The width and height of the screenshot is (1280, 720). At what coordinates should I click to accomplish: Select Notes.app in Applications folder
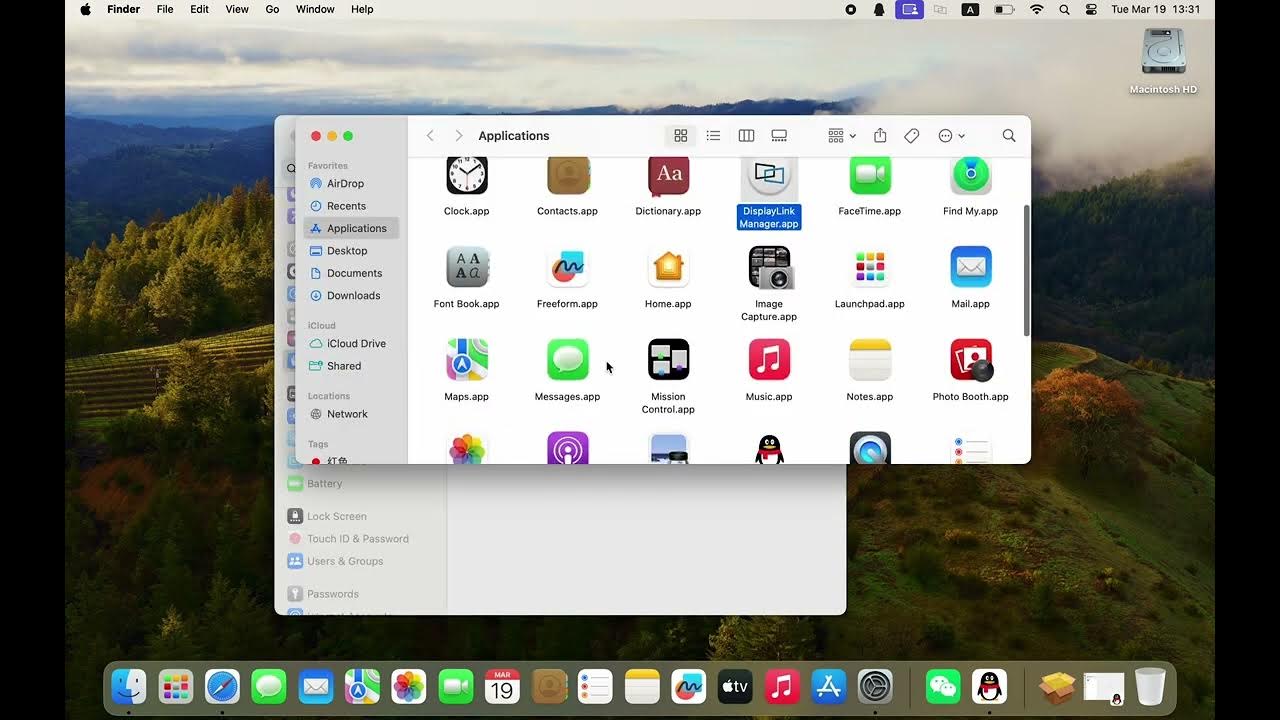tap(870, 360)
